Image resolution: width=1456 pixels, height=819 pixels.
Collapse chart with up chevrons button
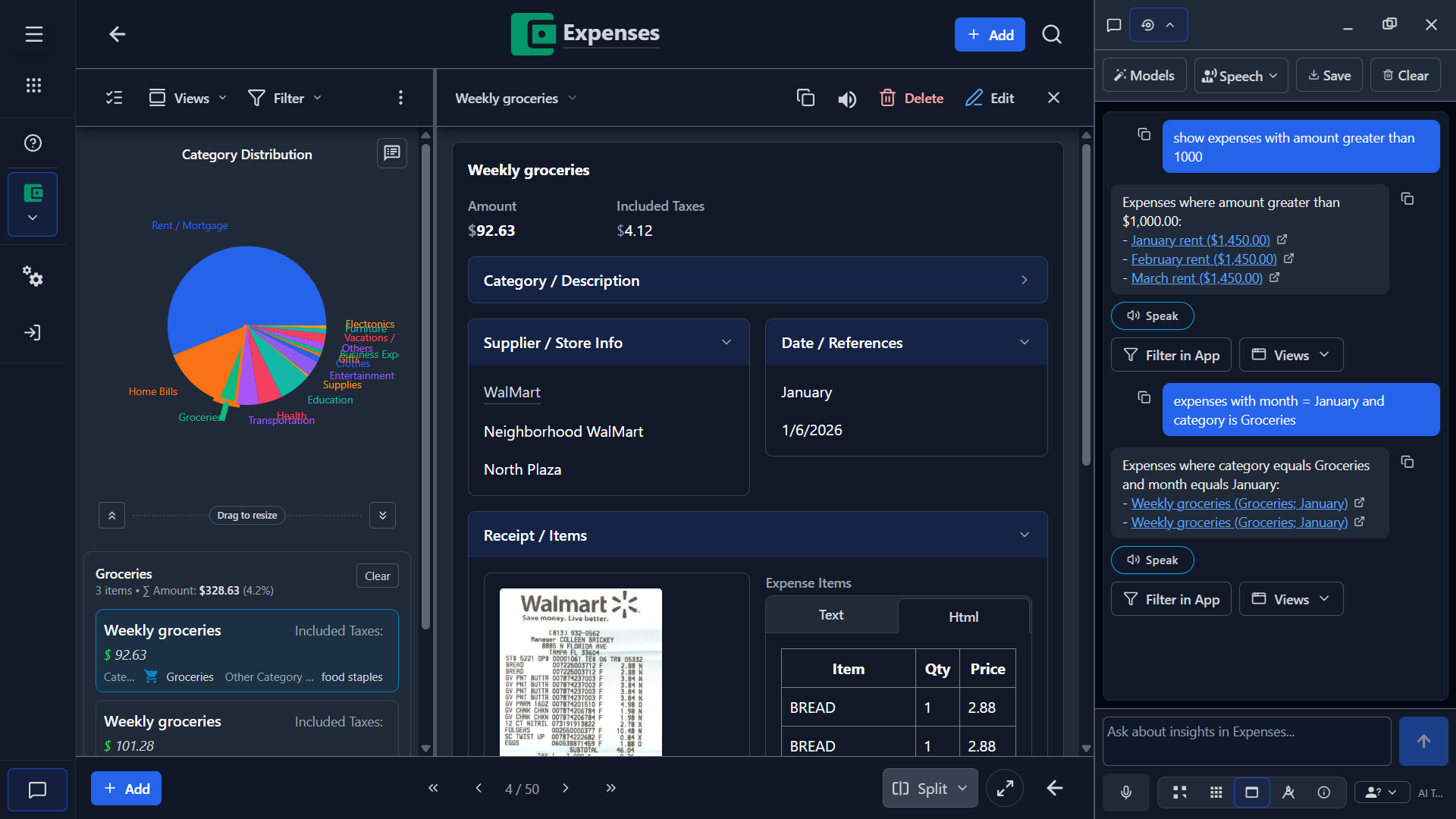[x=111, y=516]
